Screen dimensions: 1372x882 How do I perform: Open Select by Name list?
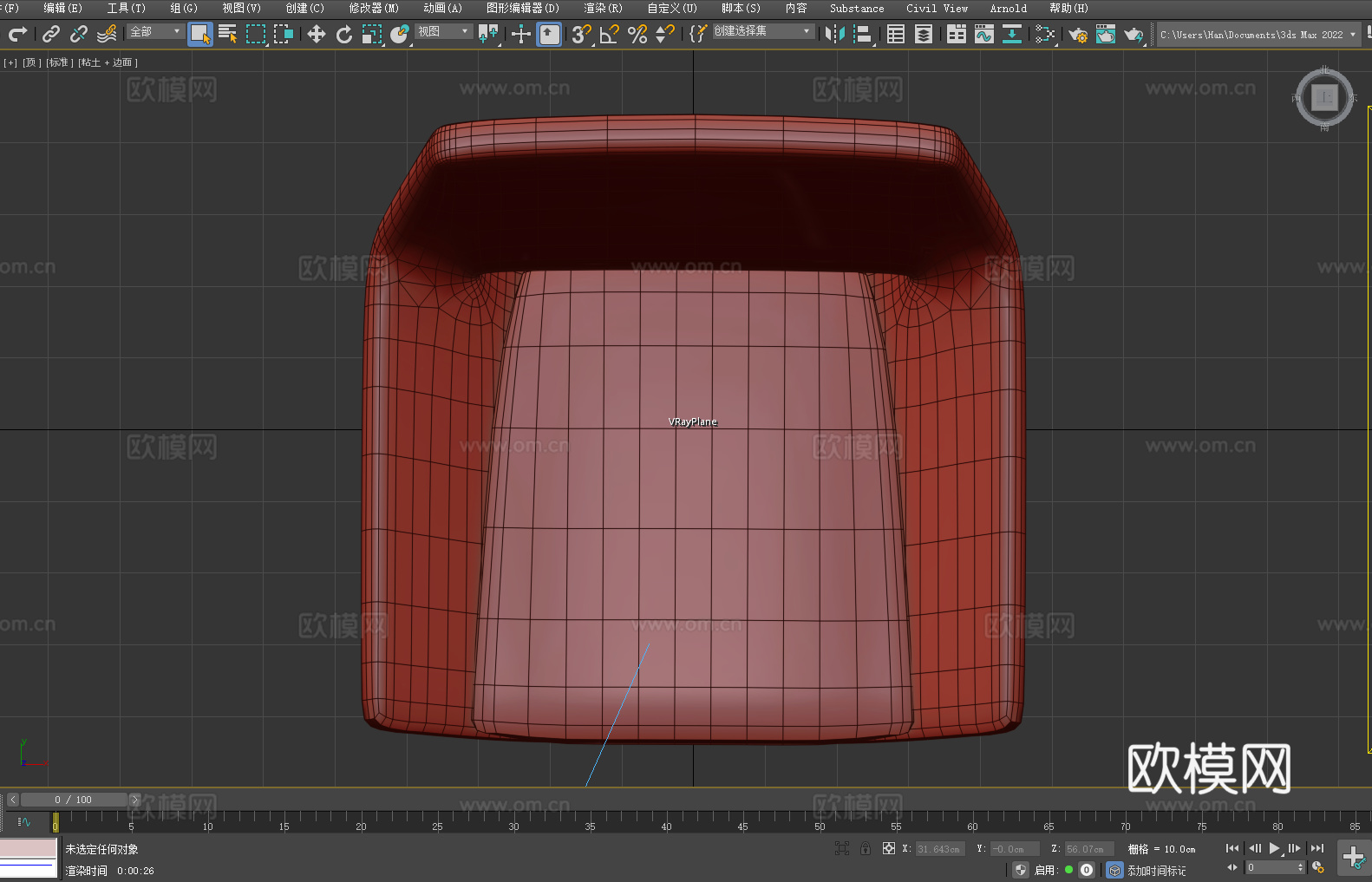pos(228,34)
